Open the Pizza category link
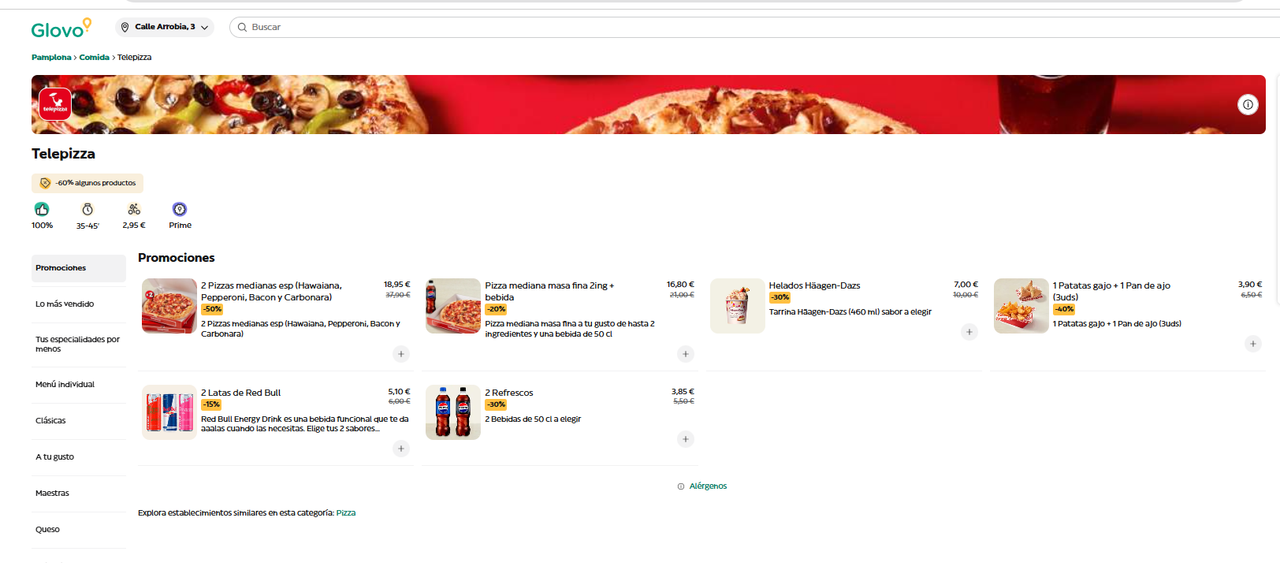Screen dimensions: 1280x563 pos(346,513)
